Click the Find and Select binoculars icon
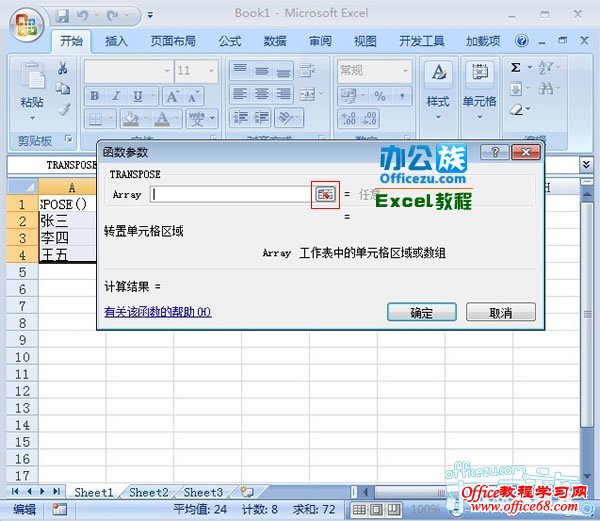 546,89
